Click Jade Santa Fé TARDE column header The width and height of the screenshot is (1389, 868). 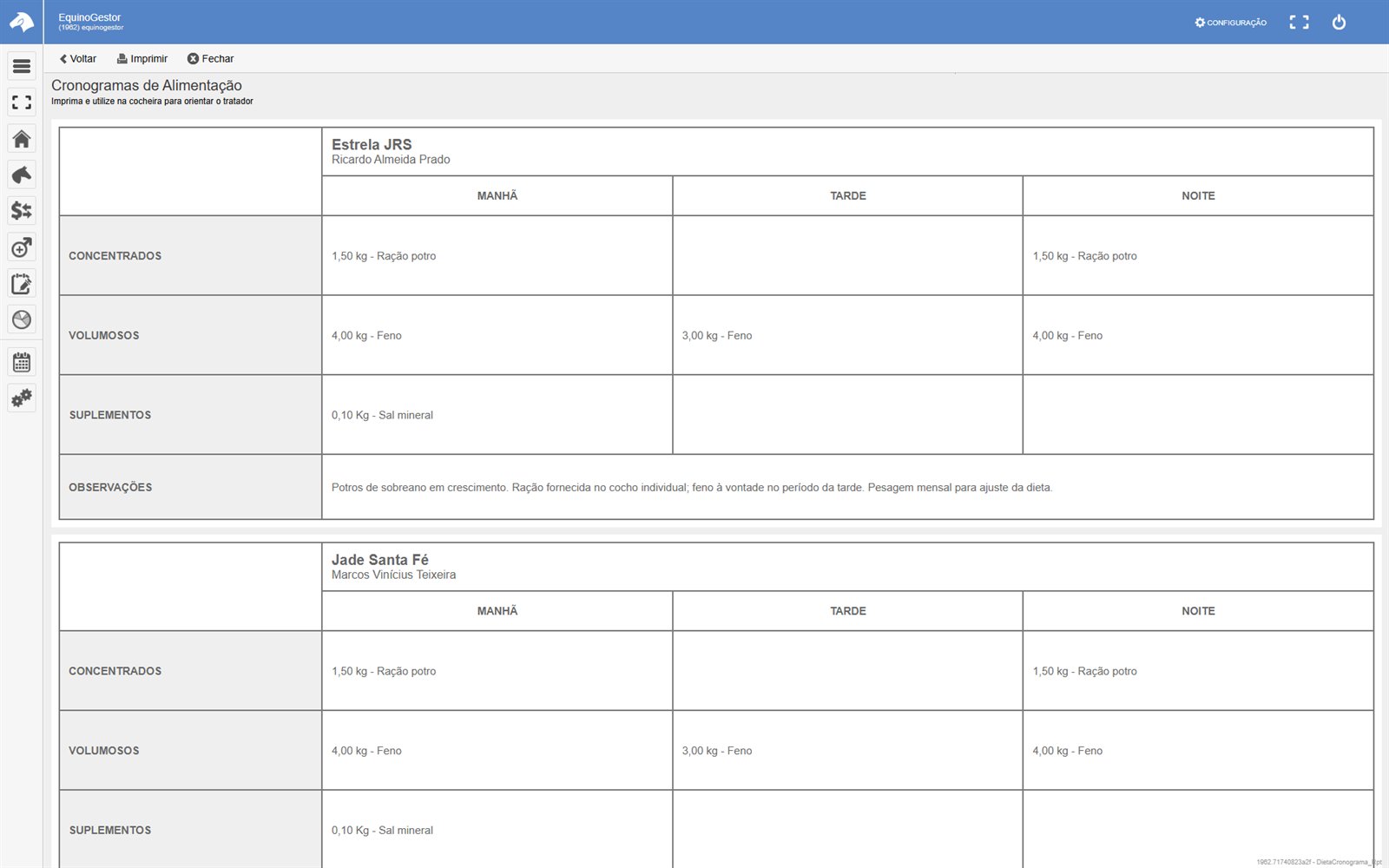(x=847, y=611)
